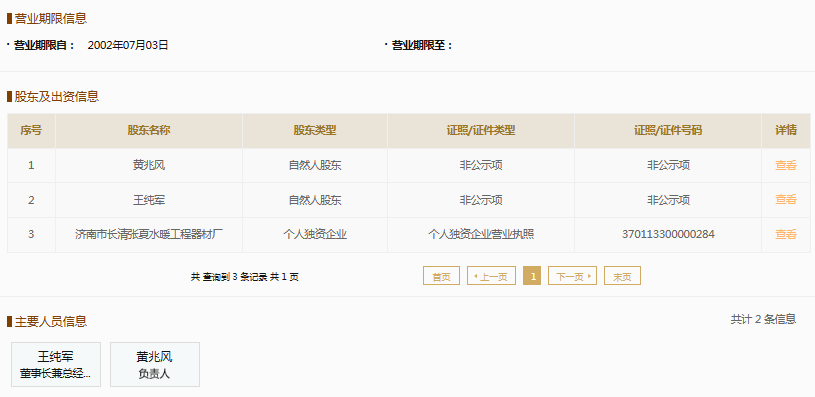This screenshot has height=397, width=815.
Task: Click the 详情 column header
Action: click(786, 130)
